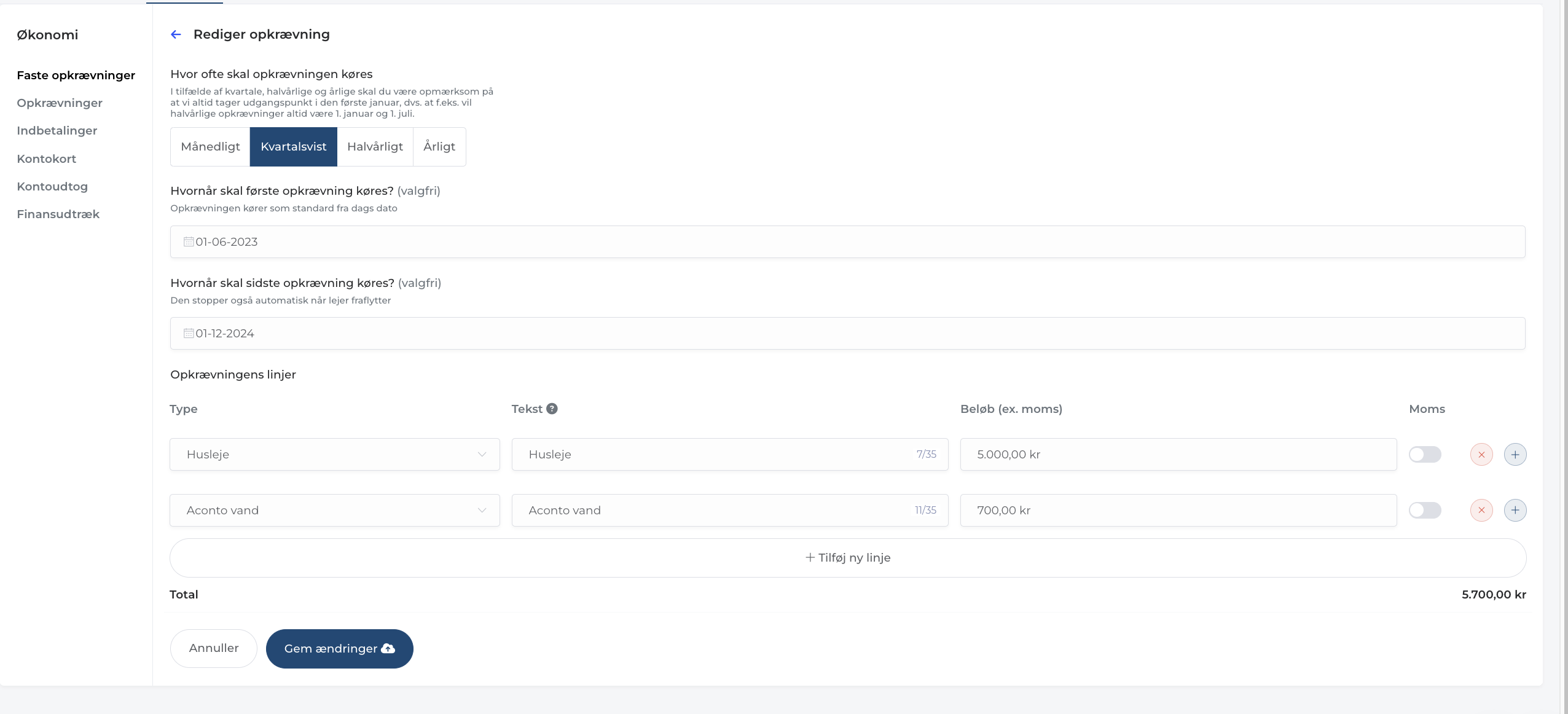1568x714 pixels.
Task: Open calendar icon for last collection date
Action: tap(189, 334)
